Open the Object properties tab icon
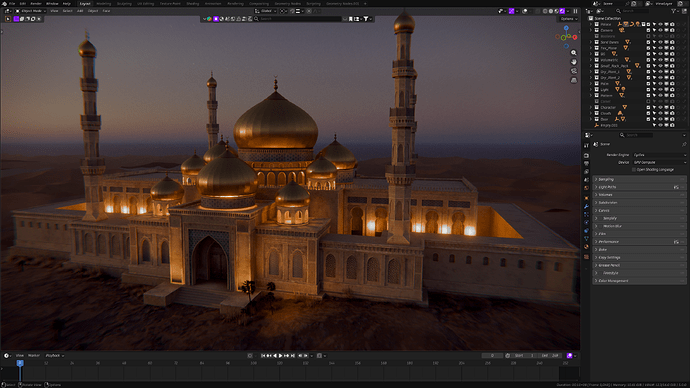The image size is (690, 388). (x=586, y=198)
